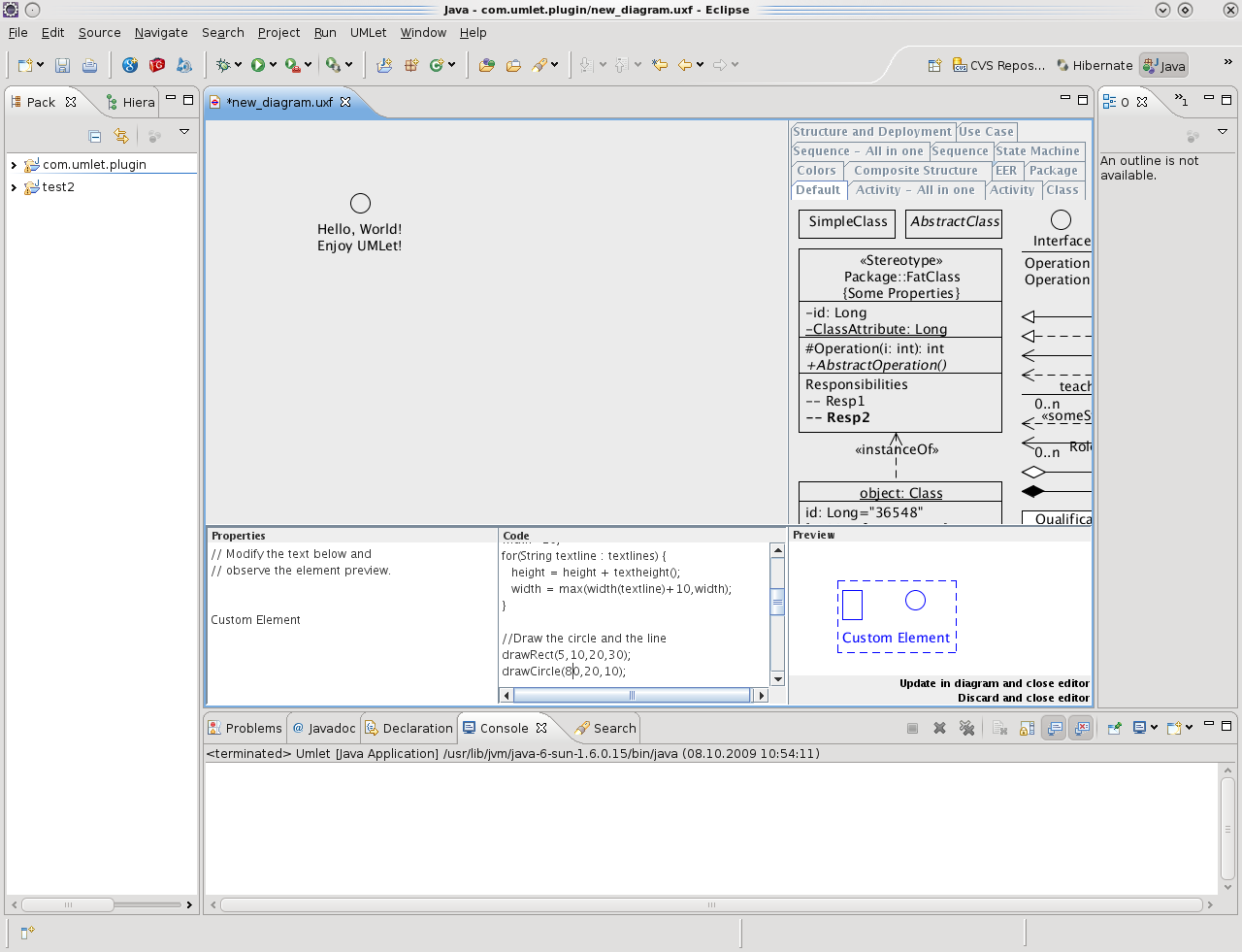
Task: Click the Open Perspective icon
Action: (934, 66)
